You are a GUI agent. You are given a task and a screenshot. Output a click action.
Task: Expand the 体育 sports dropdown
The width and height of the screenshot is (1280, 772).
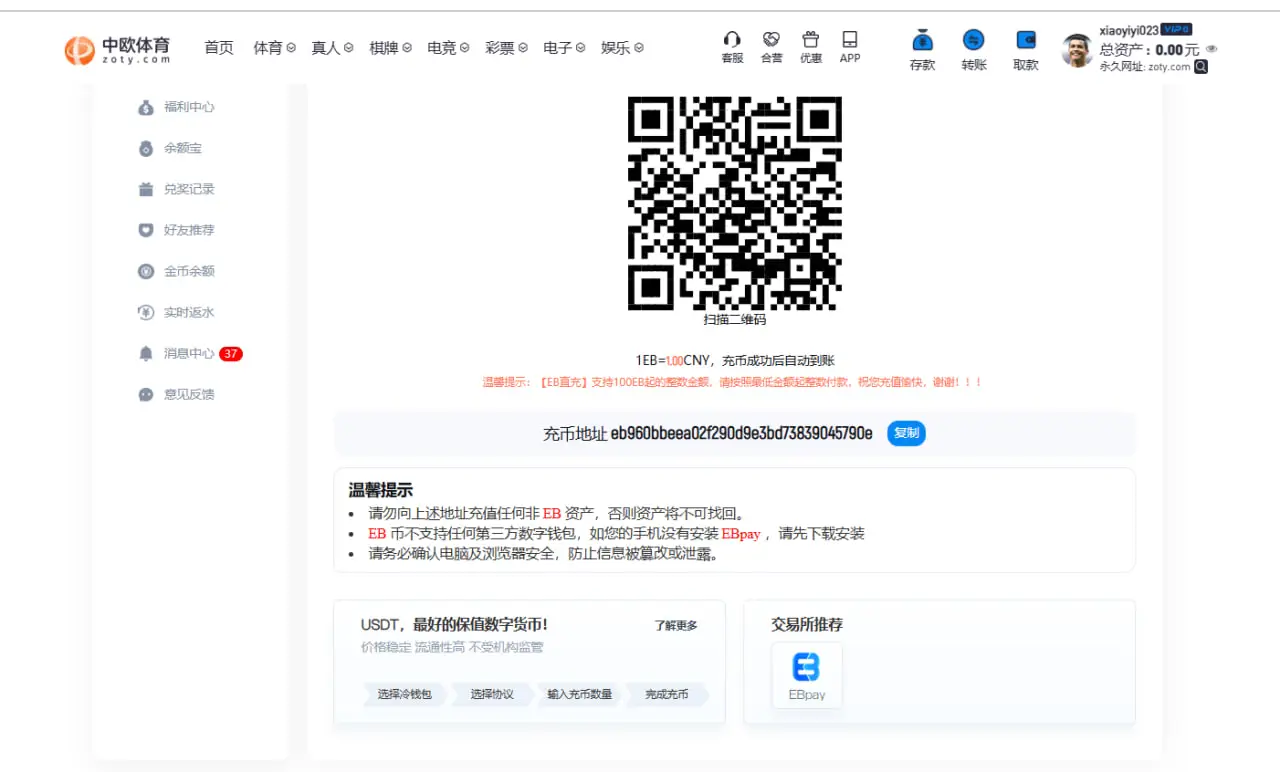[273, 47]
